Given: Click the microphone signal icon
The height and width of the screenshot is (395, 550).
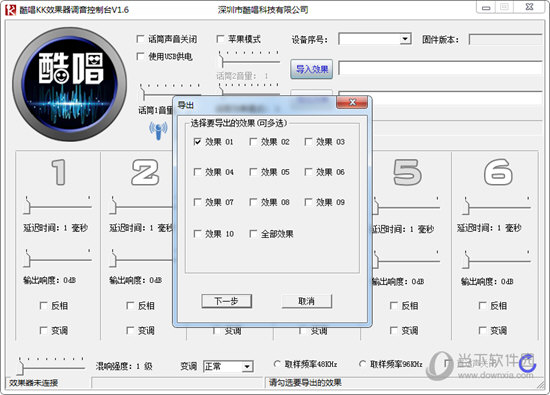Looking at the screenshot, I should pyautogui.click(x=158, y=131).
